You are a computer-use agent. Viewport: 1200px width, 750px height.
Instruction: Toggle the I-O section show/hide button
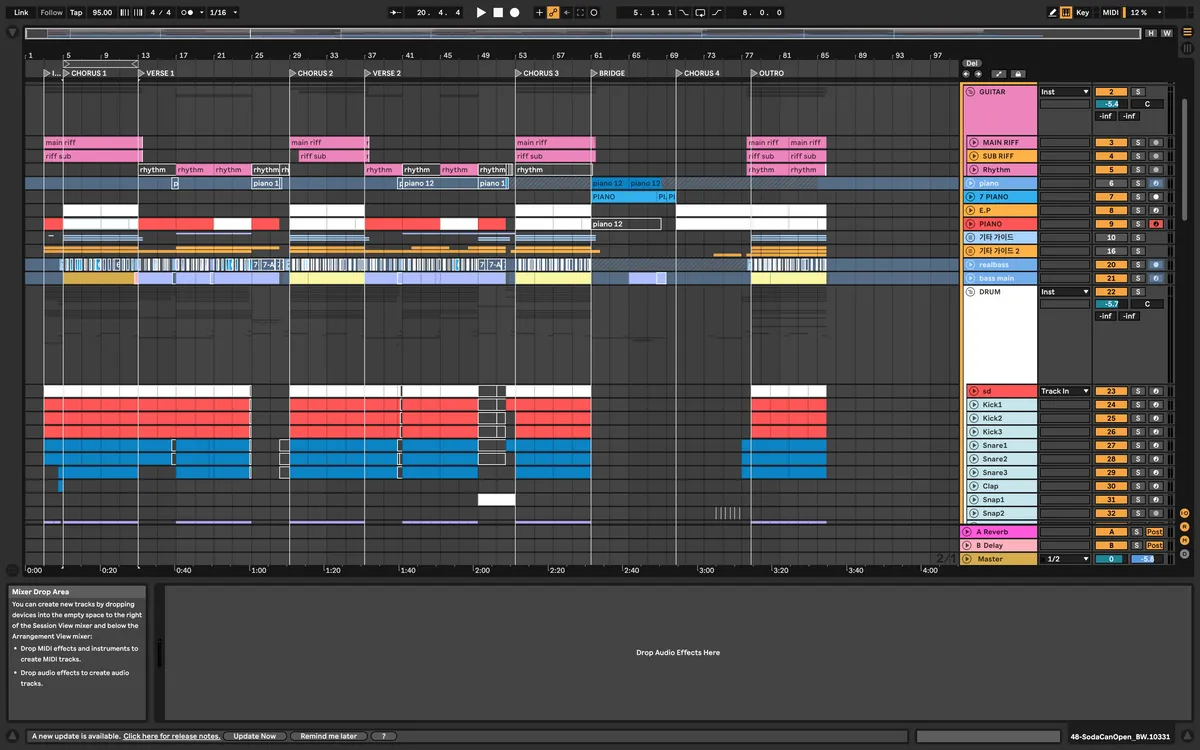[x=1184, y=513]
